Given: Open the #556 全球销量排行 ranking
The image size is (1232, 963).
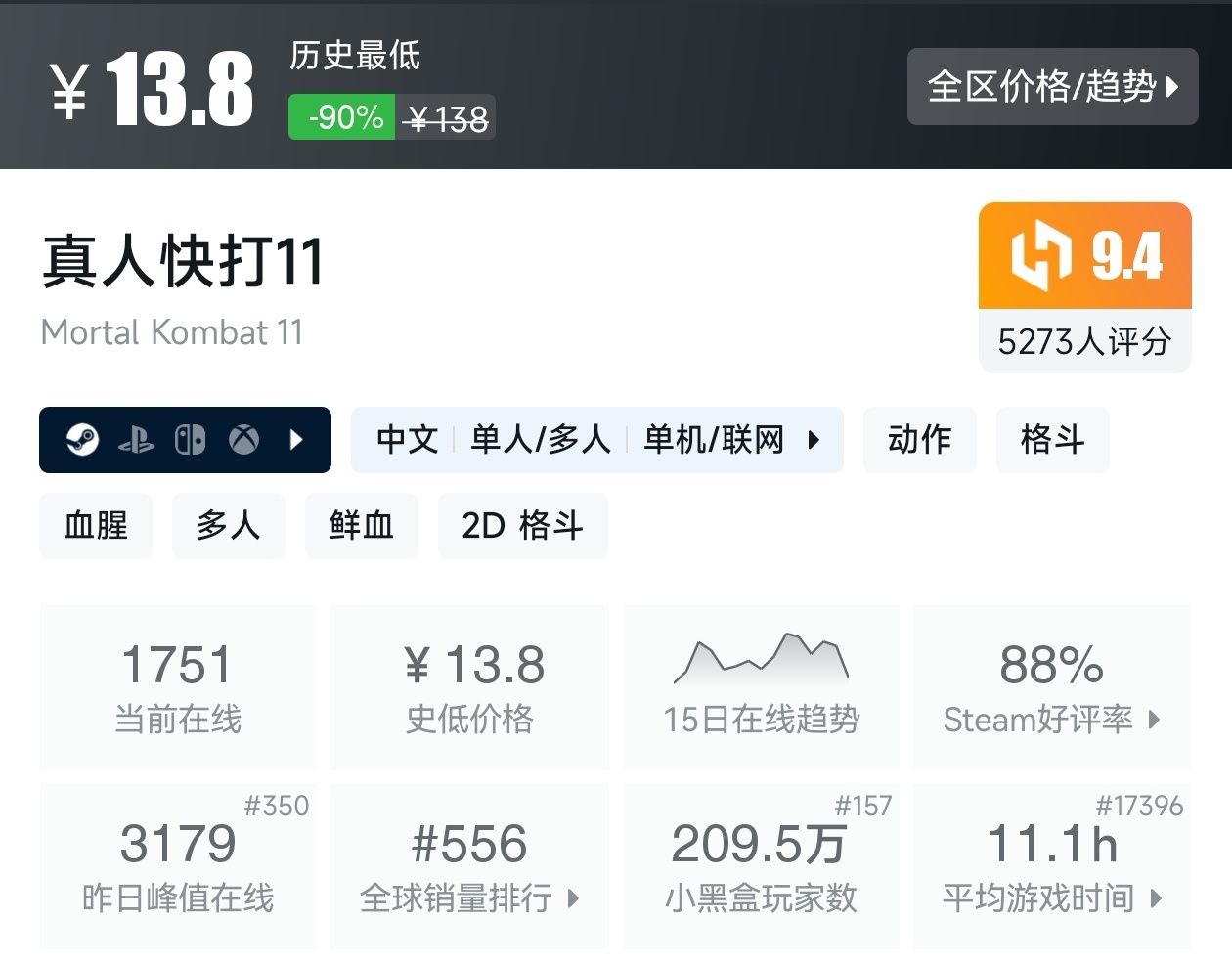Looking at the screenshot, I should (x=469, y=866).
